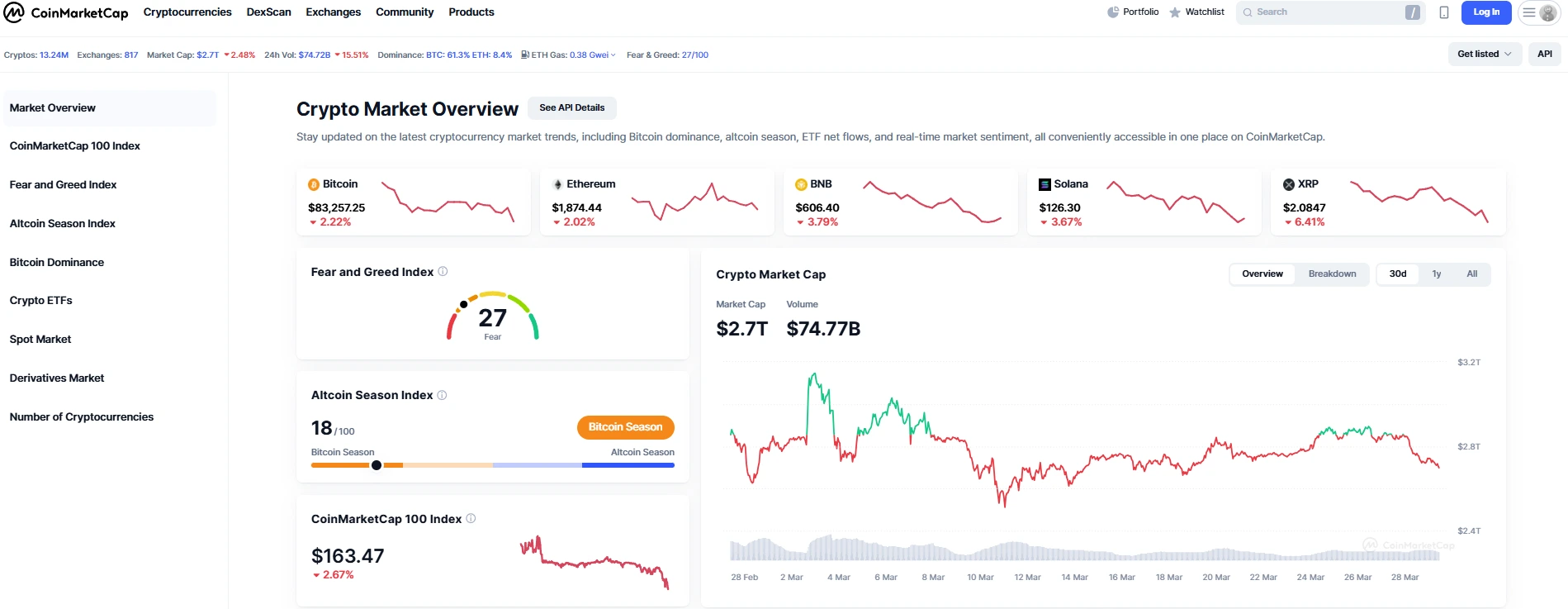The width and height of the screenshot is (1568, 609).
Task: Click the XRP coin icon
Action: pyautogui.click(x=1288, y=184)
